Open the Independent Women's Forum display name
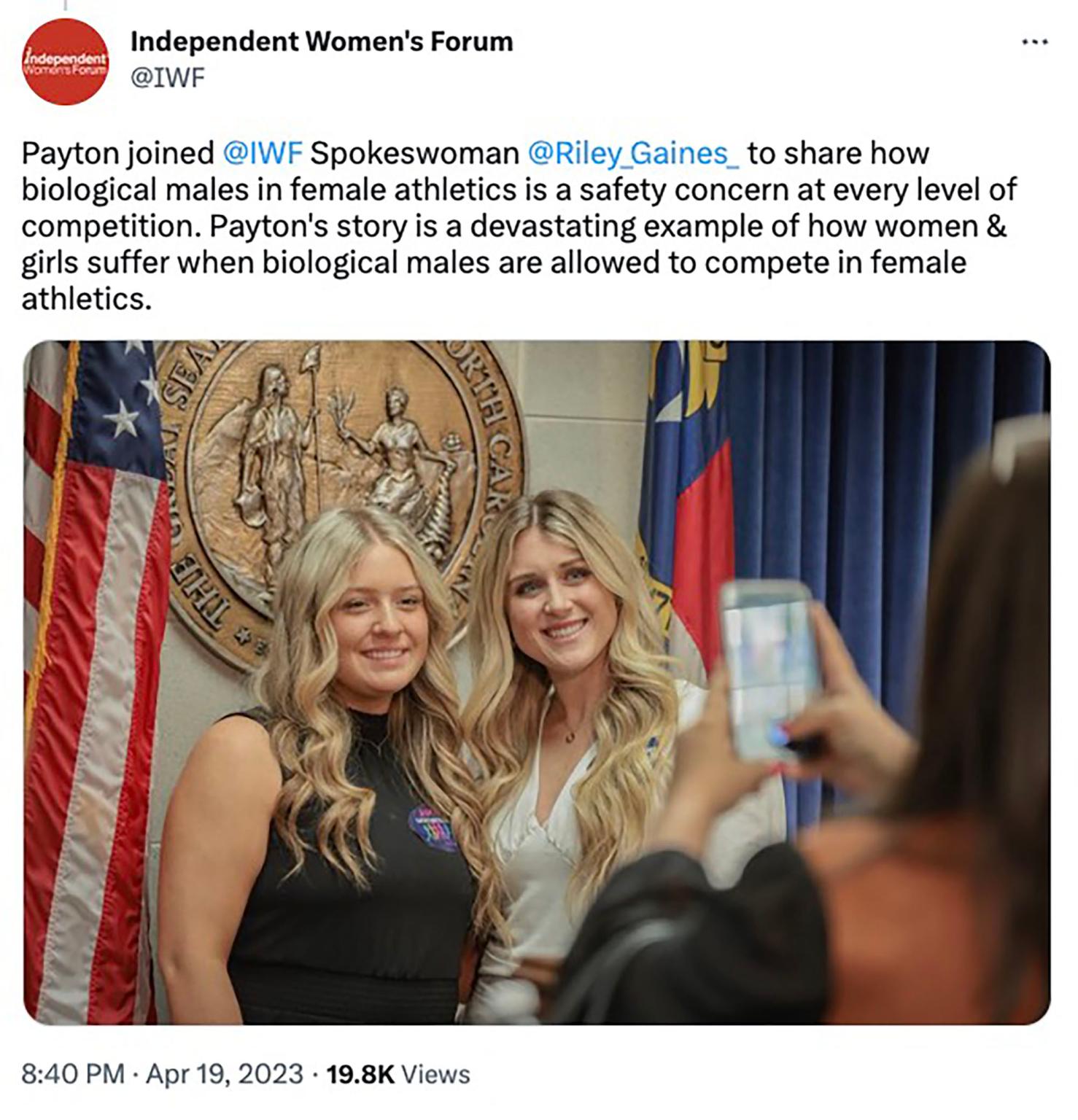 pyautogui.click(x=322, y=42)
